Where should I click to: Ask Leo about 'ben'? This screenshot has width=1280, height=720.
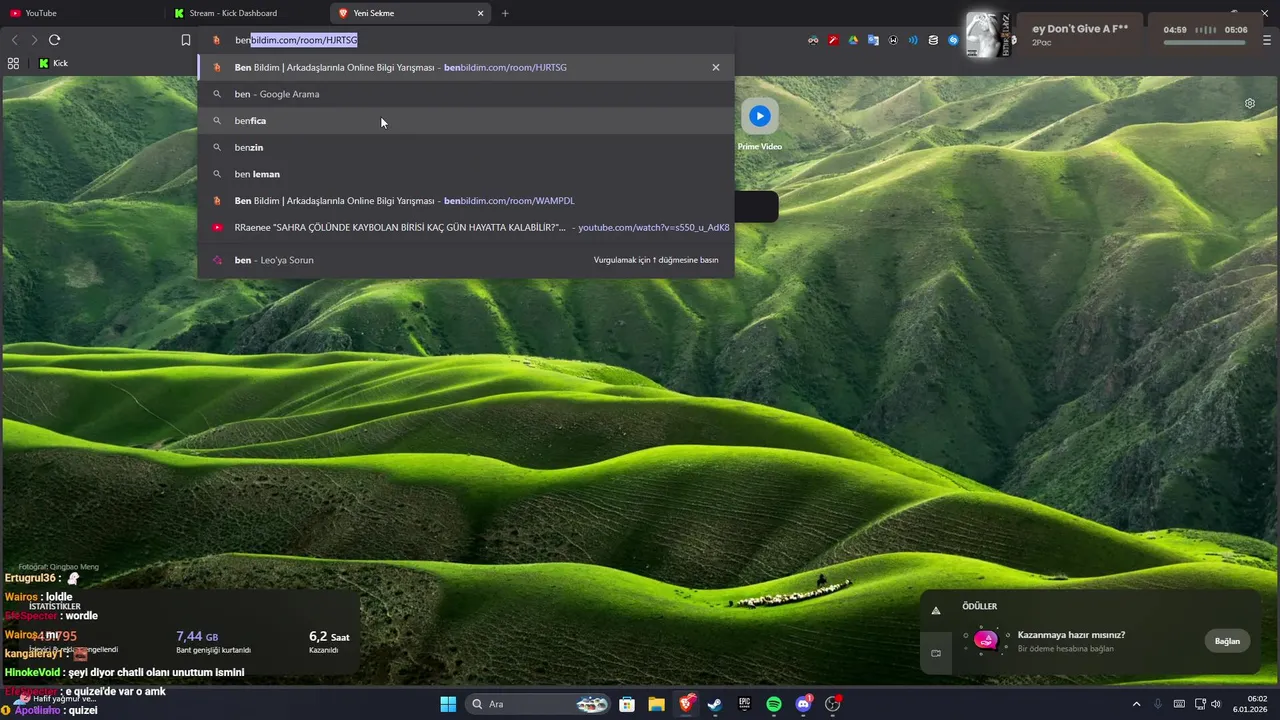pyautogui.click(x=466, y=260)
